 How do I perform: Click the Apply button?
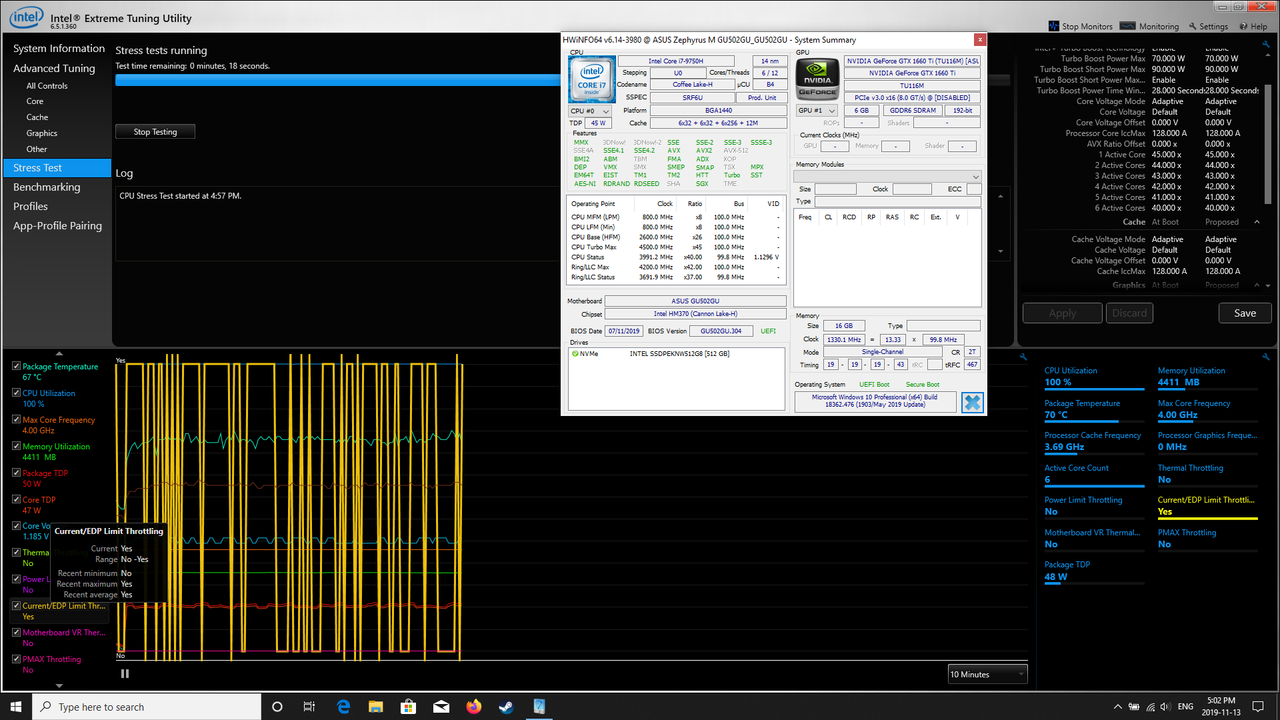[x=1062, y=313]
